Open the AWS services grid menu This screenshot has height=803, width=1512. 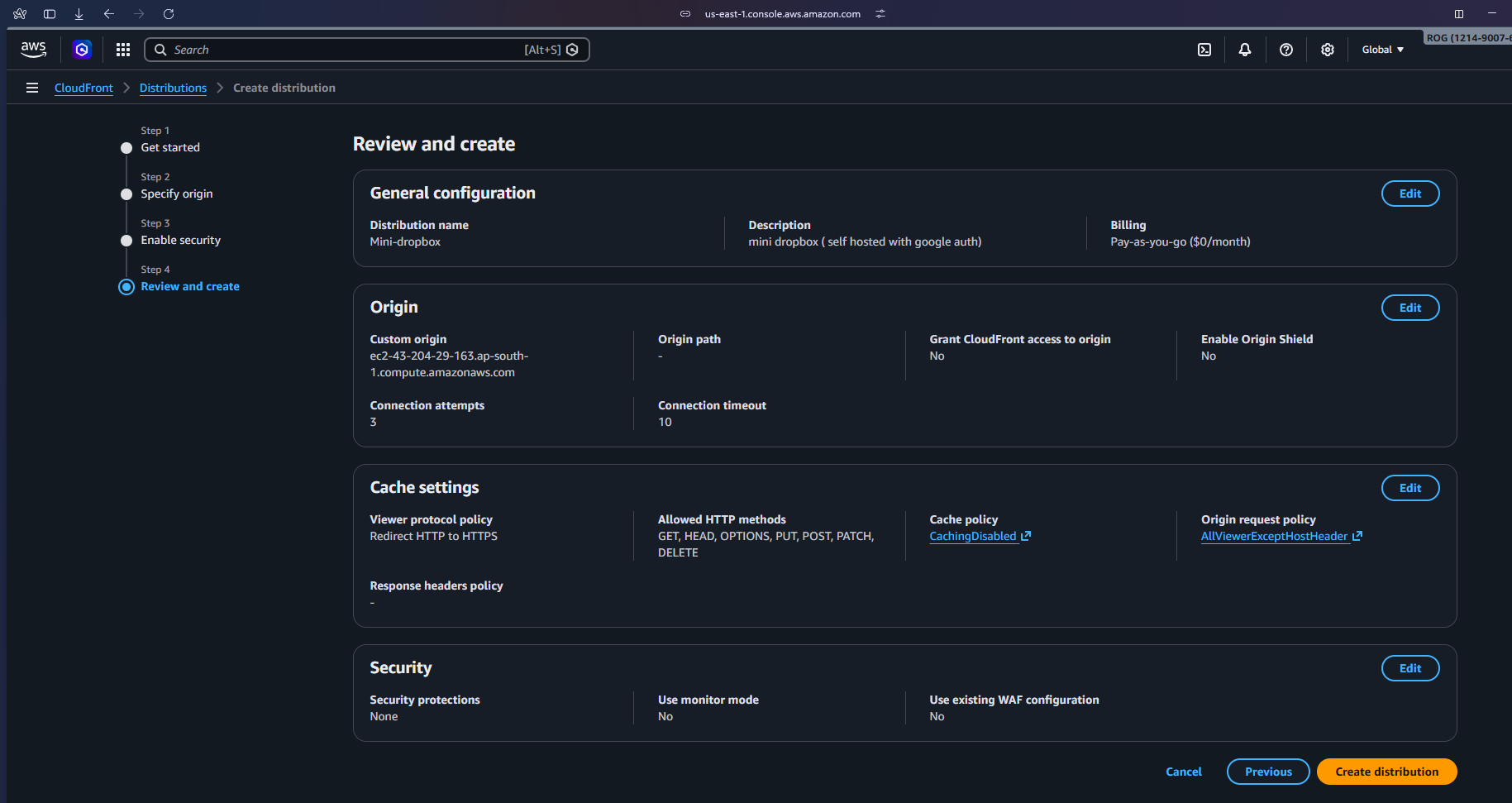click(x=123, y=50)
